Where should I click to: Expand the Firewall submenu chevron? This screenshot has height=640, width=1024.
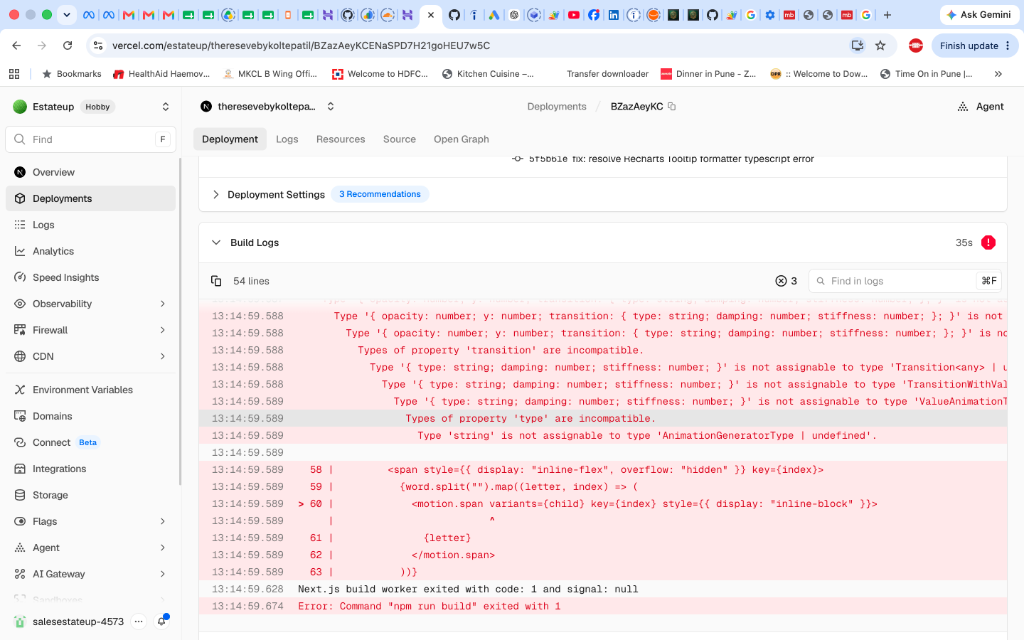point(163,330)
